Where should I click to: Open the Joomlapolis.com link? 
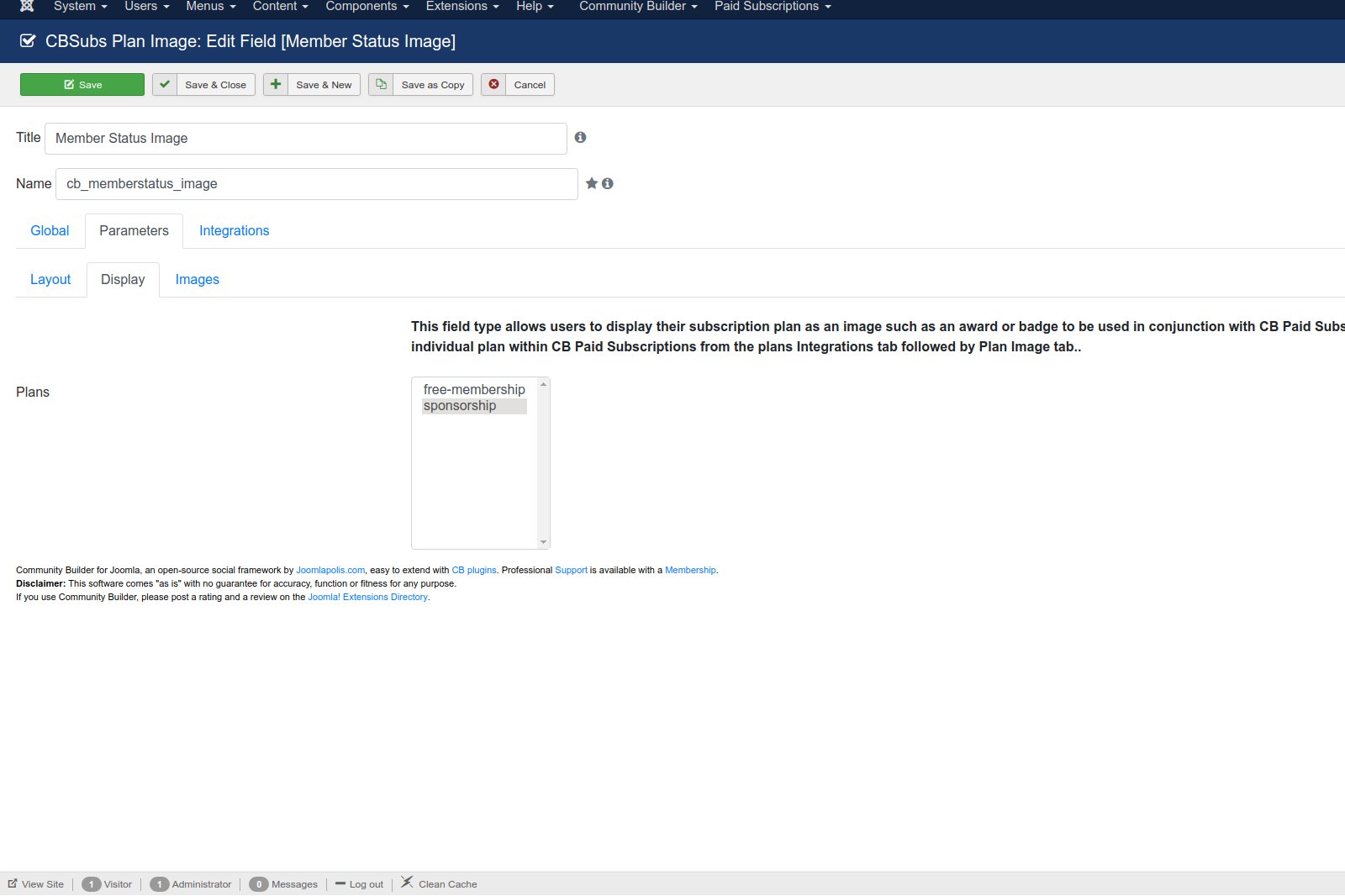330,570
